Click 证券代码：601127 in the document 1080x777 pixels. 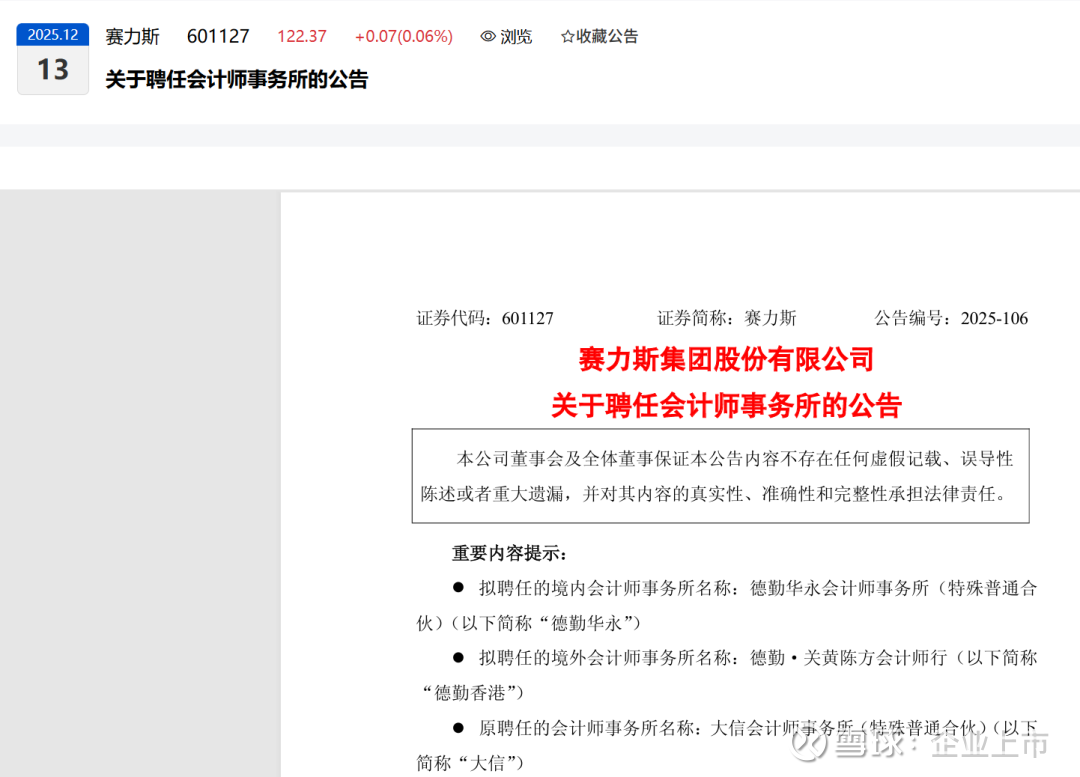point(485,318)
